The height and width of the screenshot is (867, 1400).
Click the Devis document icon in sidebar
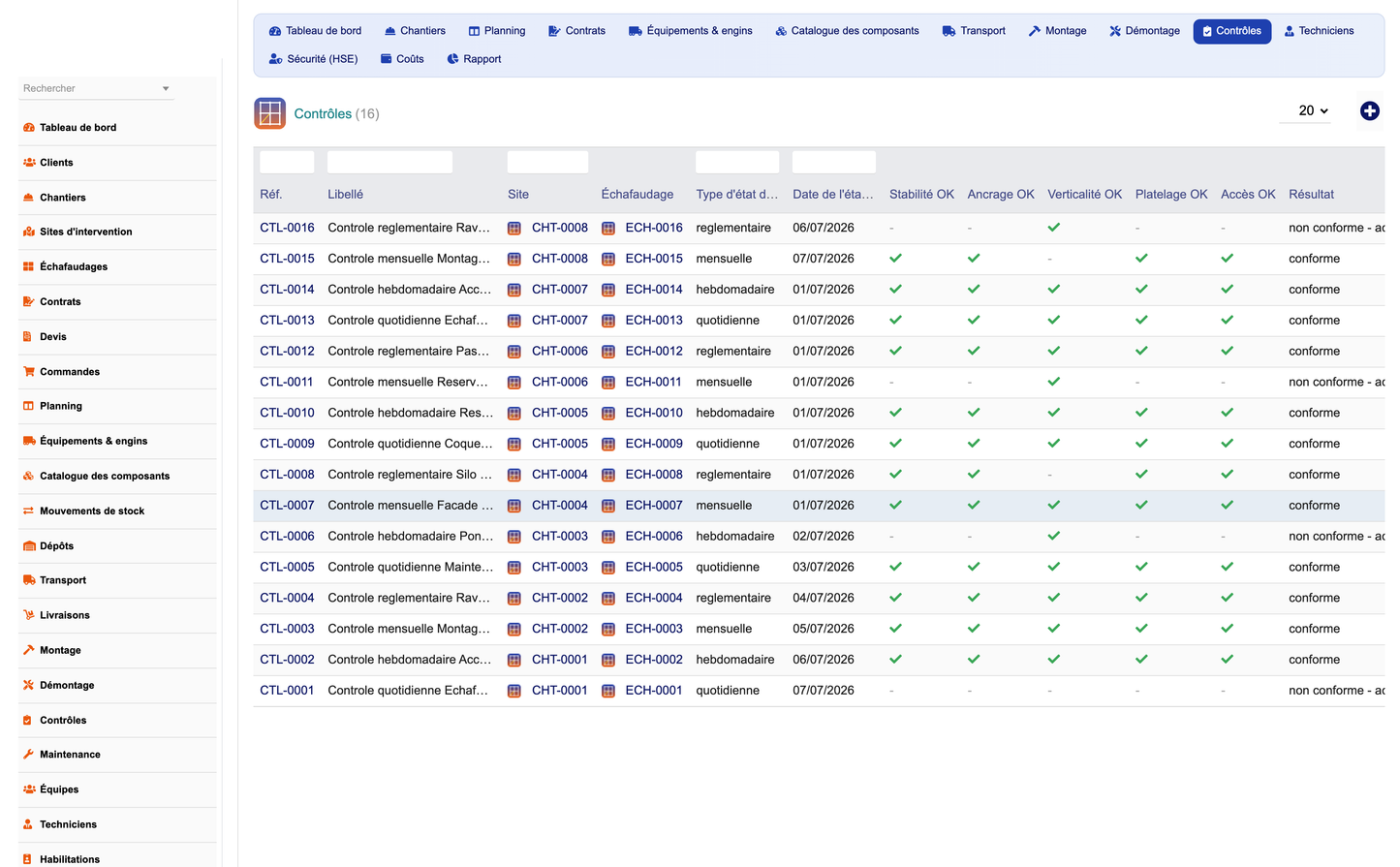pos(28,337)
